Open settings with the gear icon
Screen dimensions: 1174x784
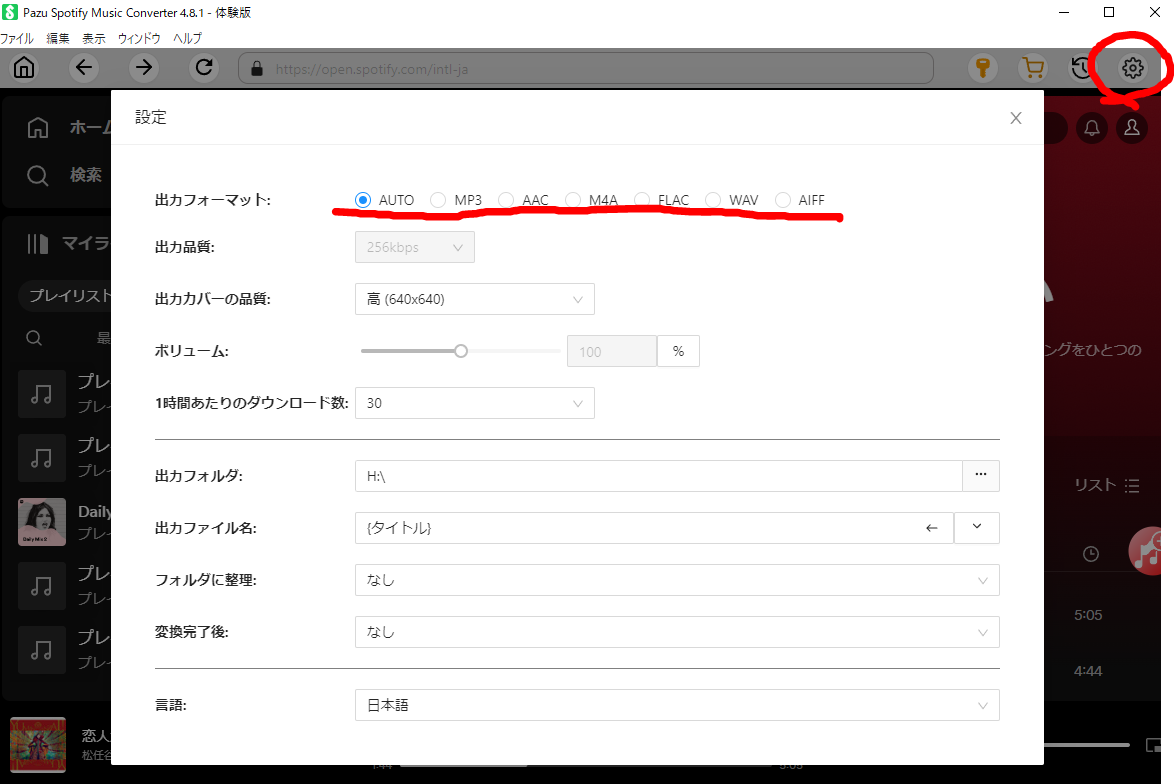pos(1132,68)
